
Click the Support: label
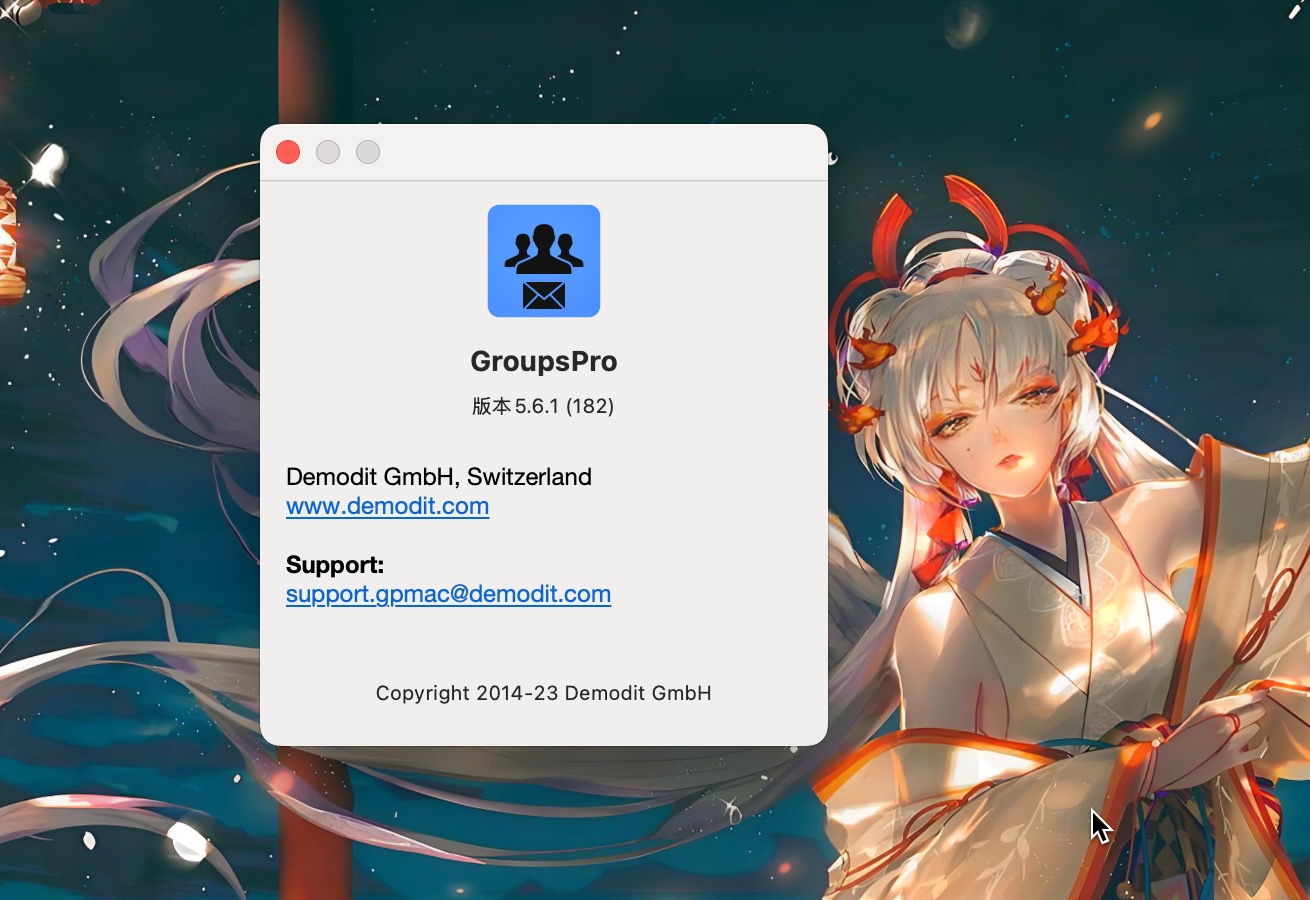[335, 565]
